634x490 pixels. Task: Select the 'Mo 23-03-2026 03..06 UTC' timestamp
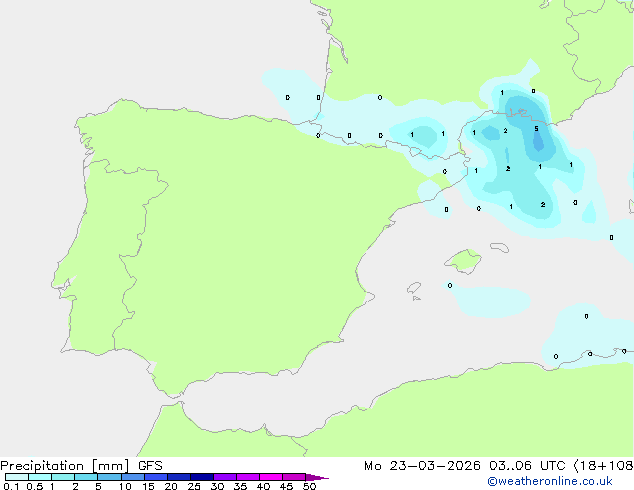point(465,466)
